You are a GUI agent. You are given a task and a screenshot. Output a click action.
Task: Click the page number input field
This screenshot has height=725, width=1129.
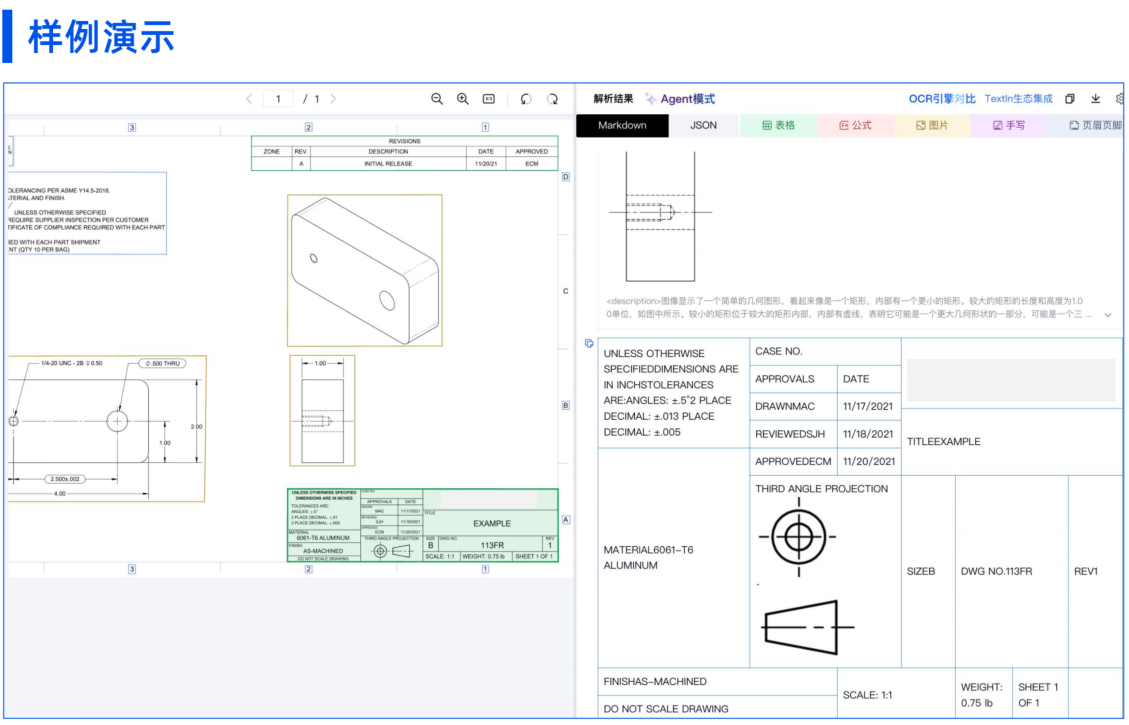[x=278, y=99]
